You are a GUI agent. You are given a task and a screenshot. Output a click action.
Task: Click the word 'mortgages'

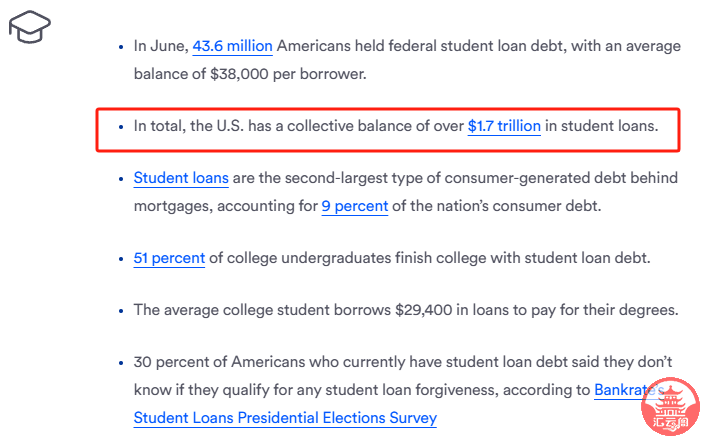pyautogui.click(x=173, y=206)
